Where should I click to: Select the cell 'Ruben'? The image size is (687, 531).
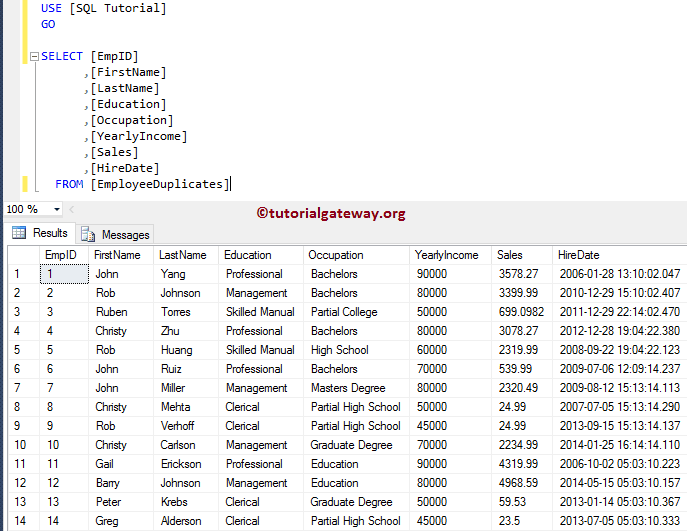[121, 312]
